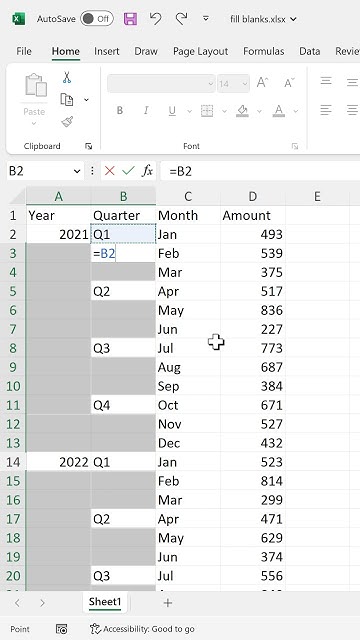
Task: Toggle Bold formatting
Action: pos(120,110)
